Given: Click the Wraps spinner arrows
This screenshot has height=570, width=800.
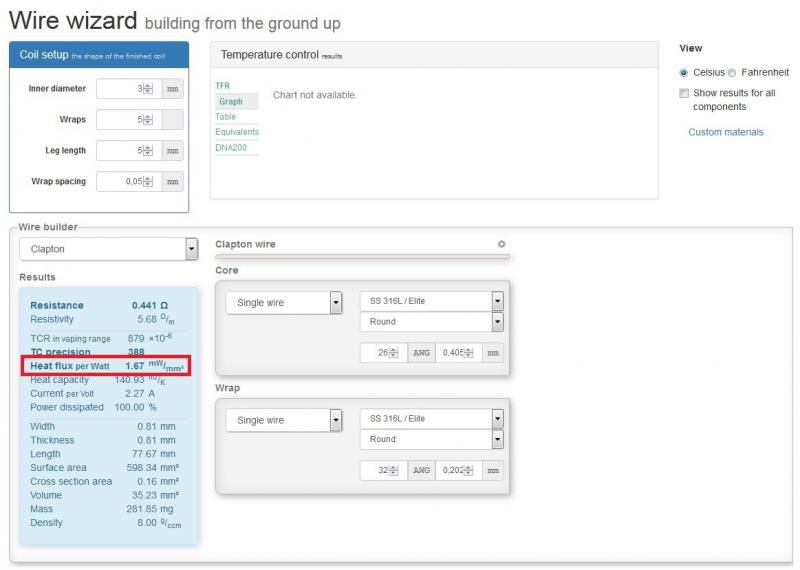Looking at the screenshot, I should [x=148, y=120].
